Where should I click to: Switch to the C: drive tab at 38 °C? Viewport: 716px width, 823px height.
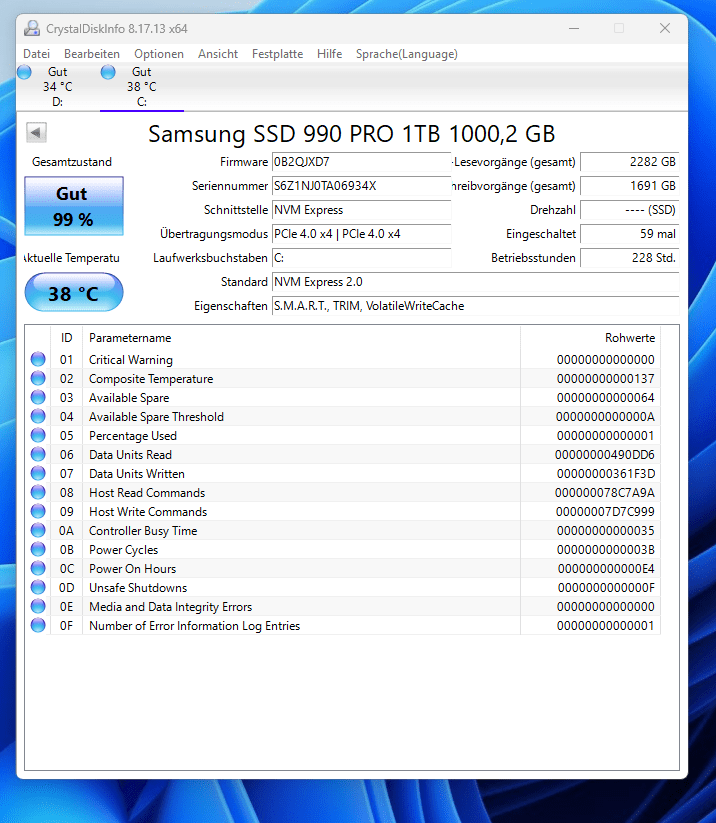[x=142, y=87]
